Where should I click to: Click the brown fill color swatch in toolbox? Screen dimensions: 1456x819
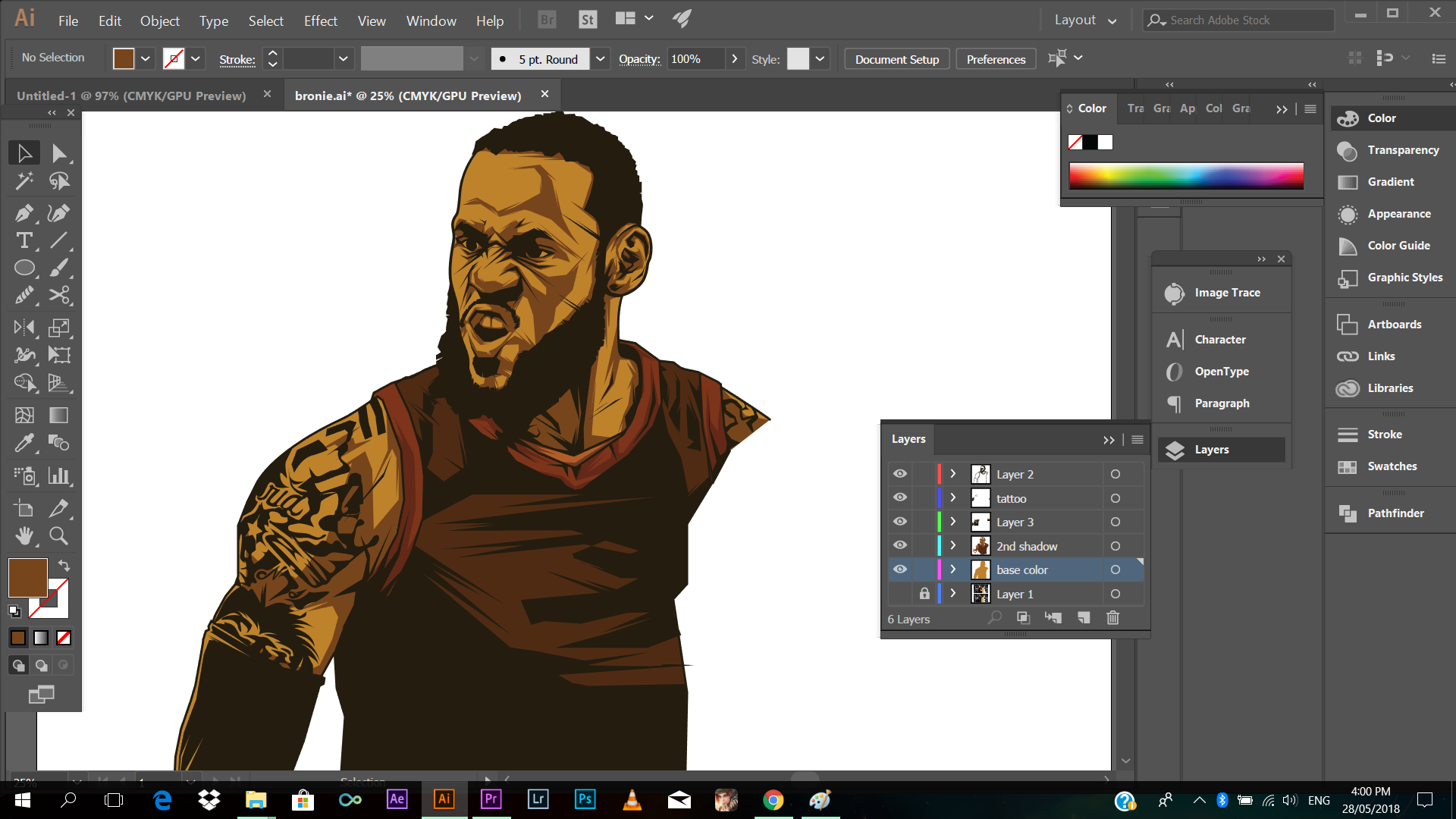(x=28, y=578)
